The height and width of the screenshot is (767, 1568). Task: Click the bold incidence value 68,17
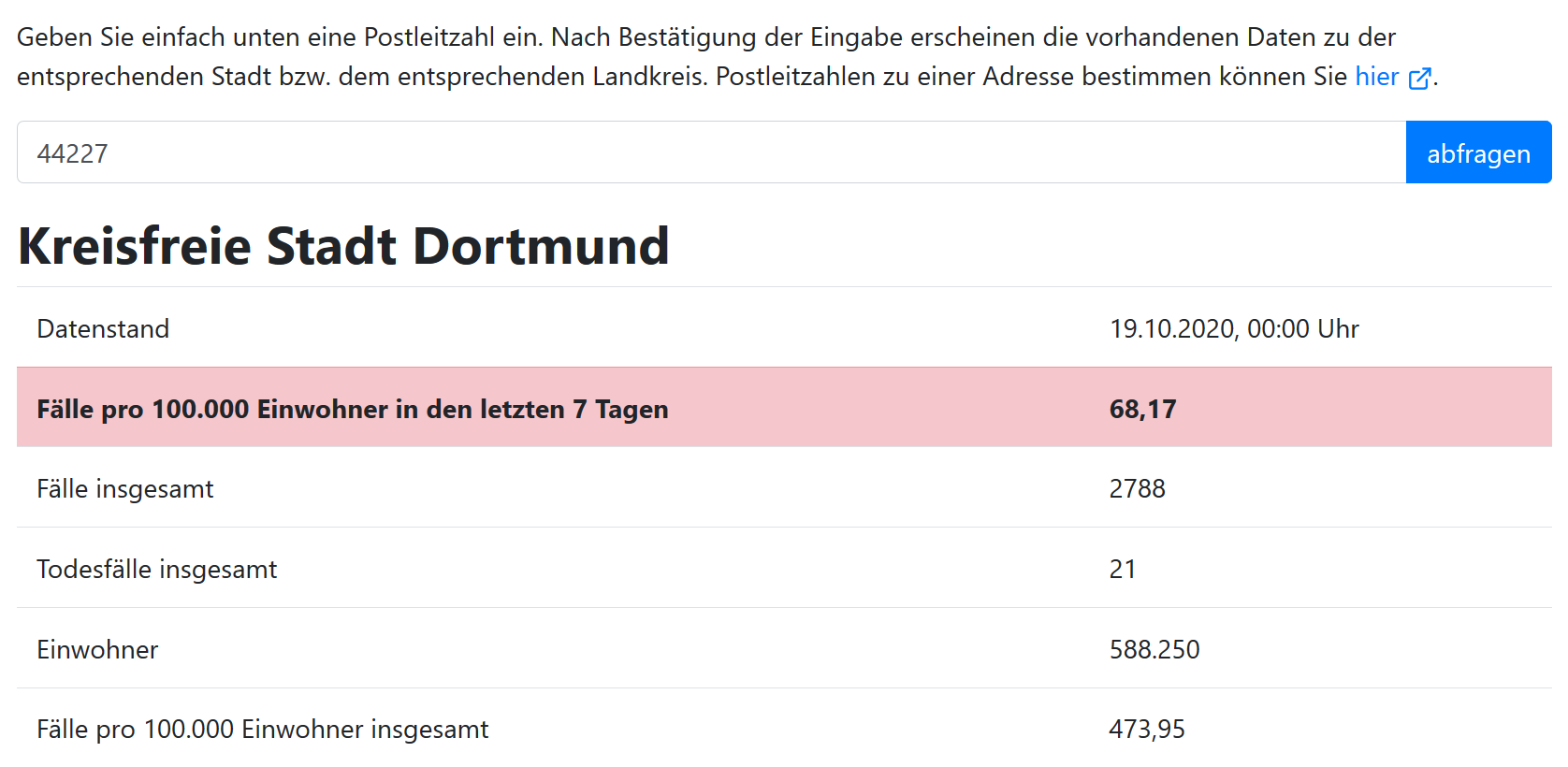tap(1142, 410)
